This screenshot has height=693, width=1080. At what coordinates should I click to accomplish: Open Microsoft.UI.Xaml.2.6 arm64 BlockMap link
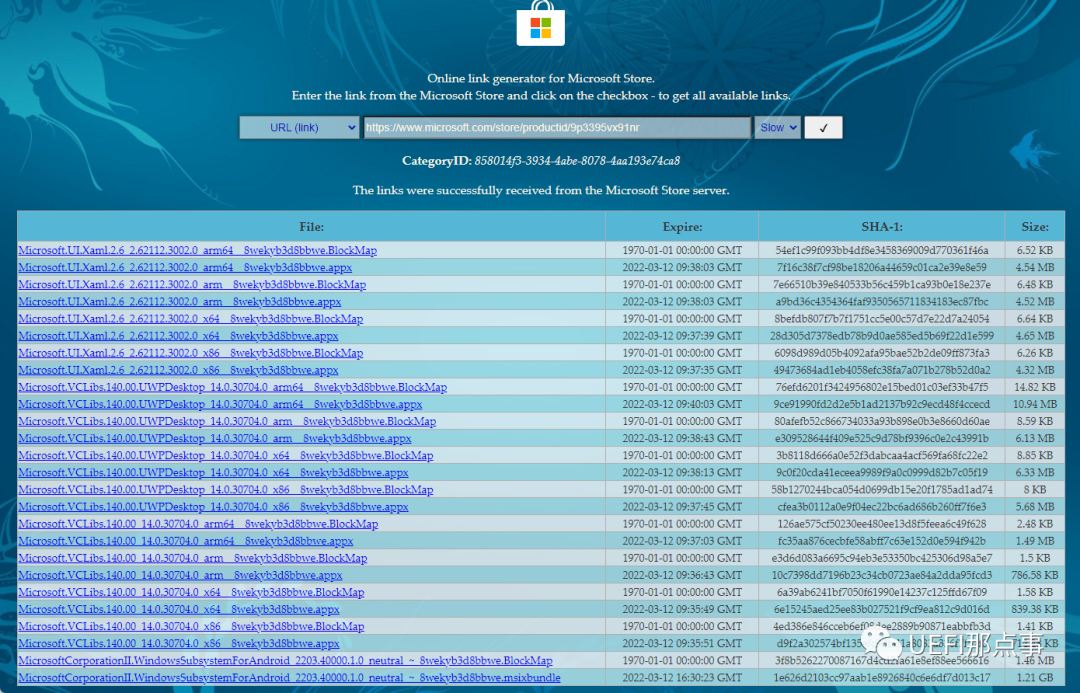point(197,251)
